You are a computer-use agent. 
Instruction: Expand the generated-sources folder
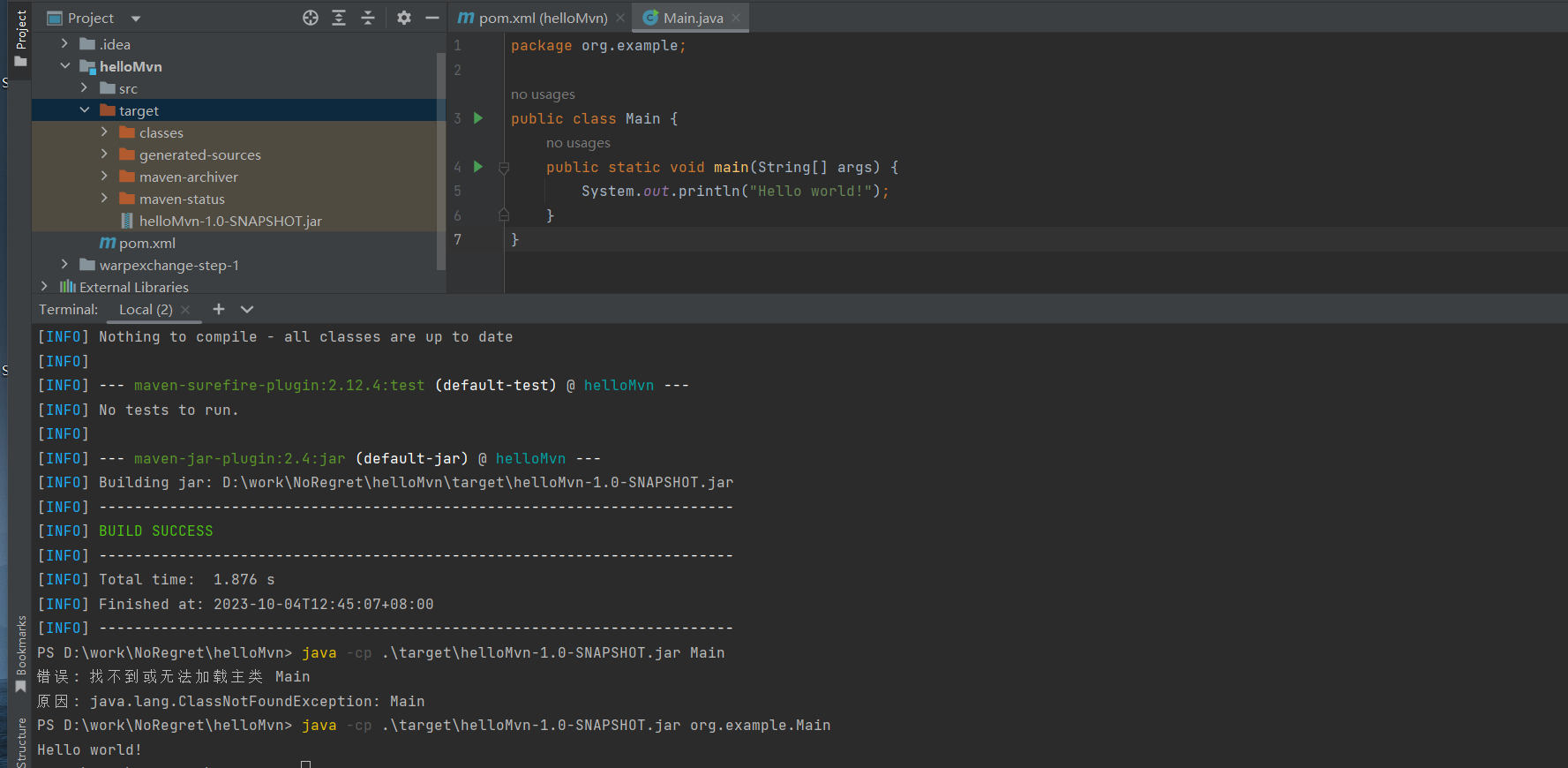104,154
